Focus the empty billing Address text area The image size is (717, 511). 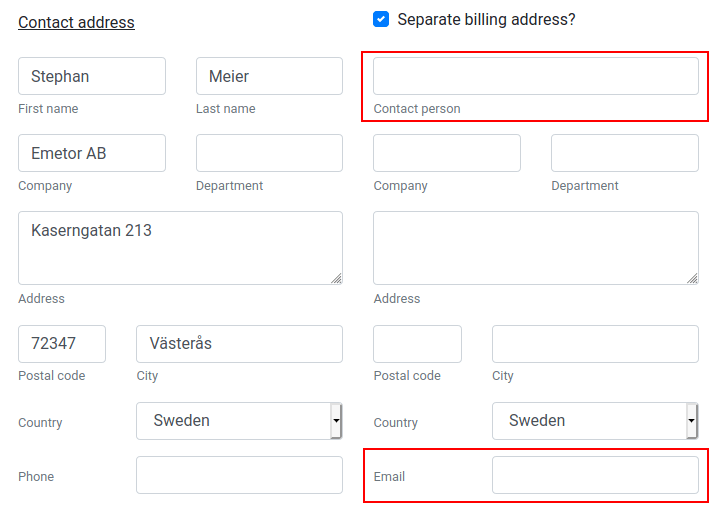tap(535, 247)
